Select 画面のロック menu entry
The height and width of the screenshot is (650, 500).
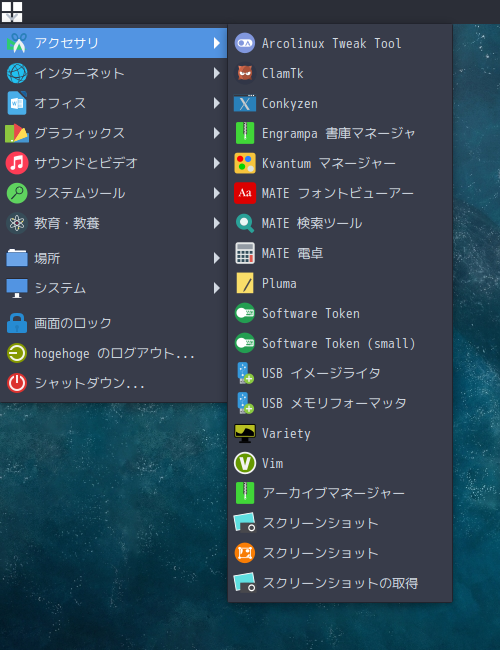(x=113, y=323)
